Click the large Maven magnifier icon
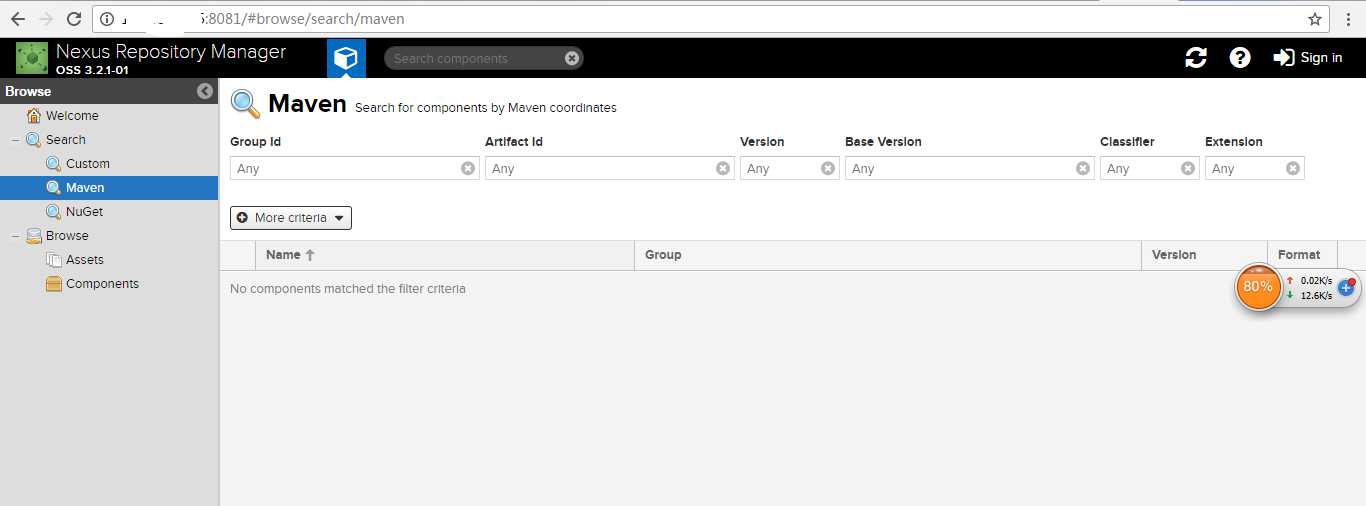 click(x=245, y=103)
